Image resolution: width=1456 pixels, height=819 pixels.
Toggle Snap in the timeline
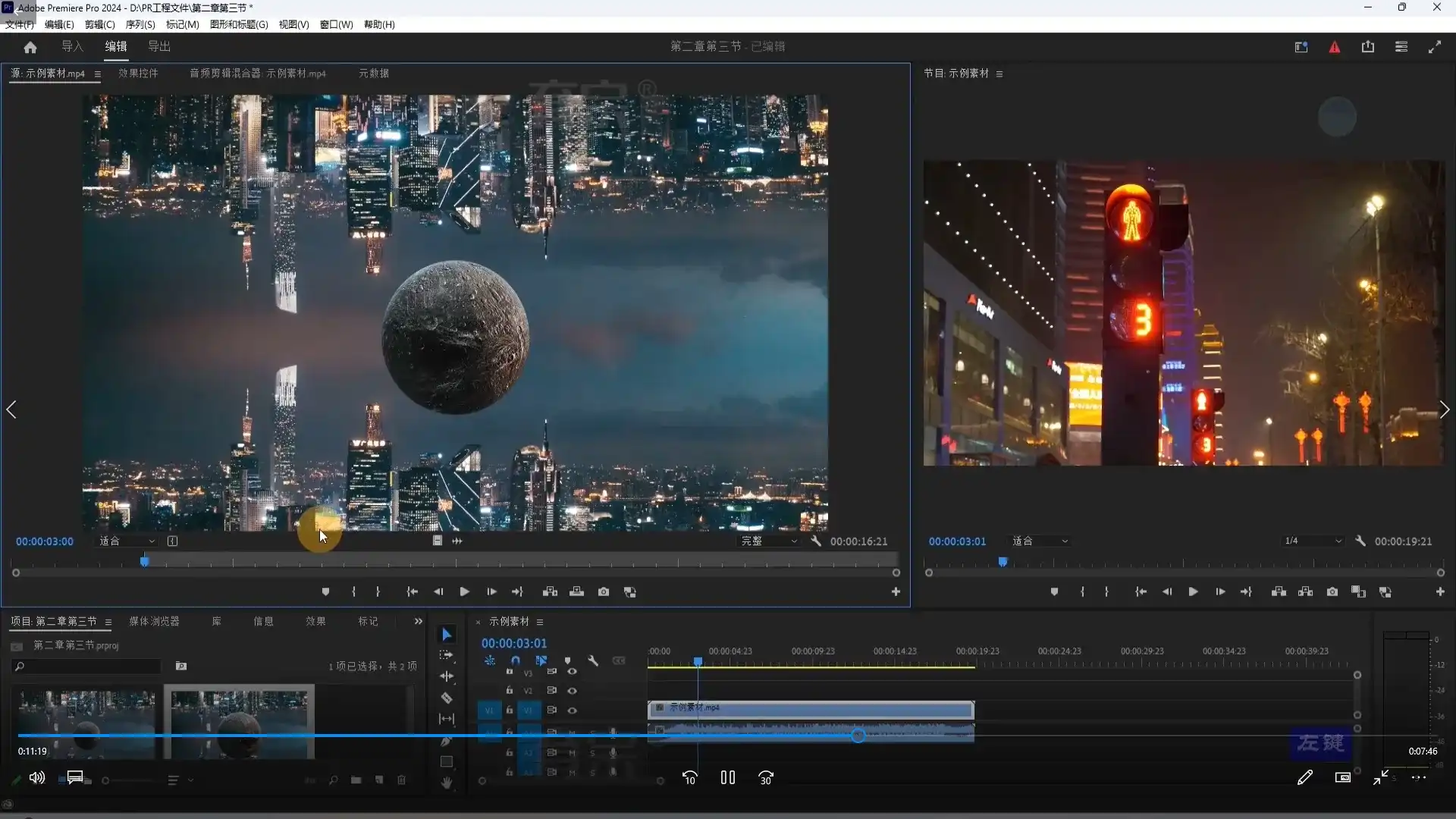pos(516,661)
